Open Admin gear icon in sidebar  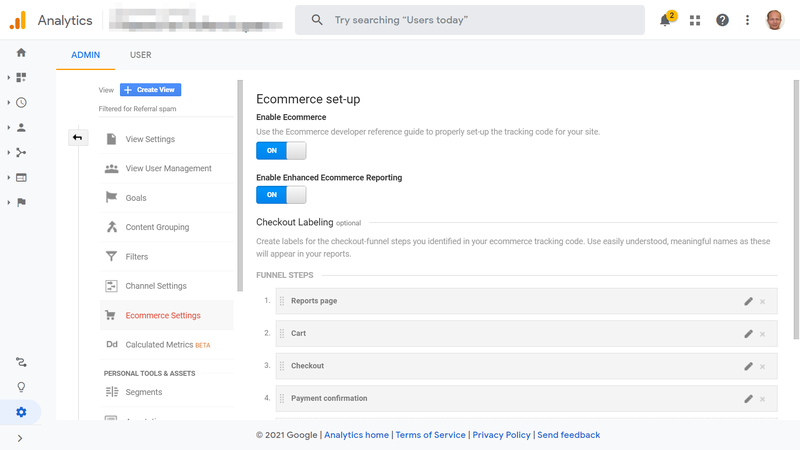point(21,412)
